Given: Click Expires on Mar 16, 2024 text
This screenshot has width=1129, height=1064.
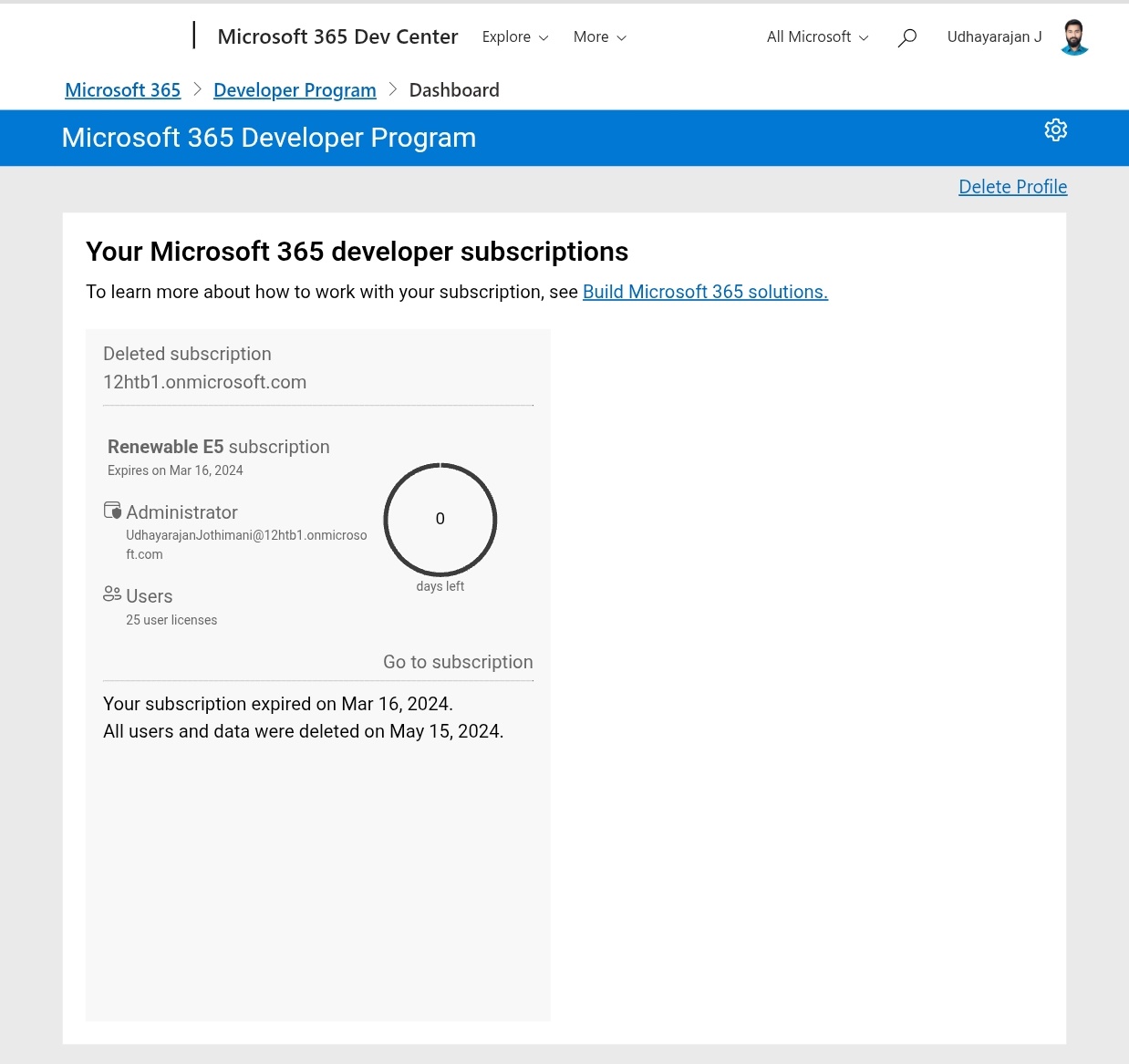Looking at the screenshot, I should [x=175, y=470].
